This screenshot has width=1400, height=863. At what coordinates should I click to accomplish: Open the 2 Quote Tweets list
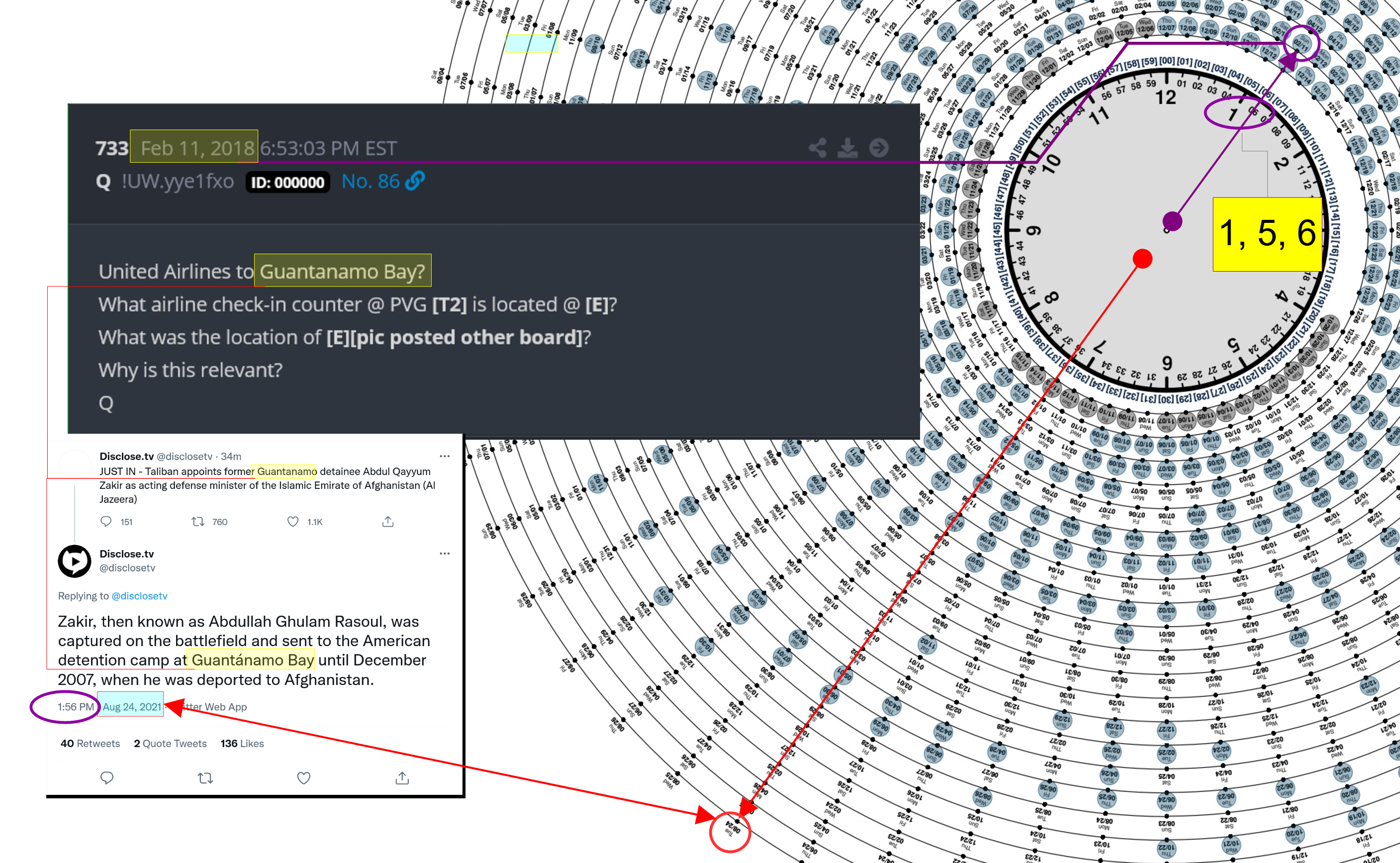[170, 743]
